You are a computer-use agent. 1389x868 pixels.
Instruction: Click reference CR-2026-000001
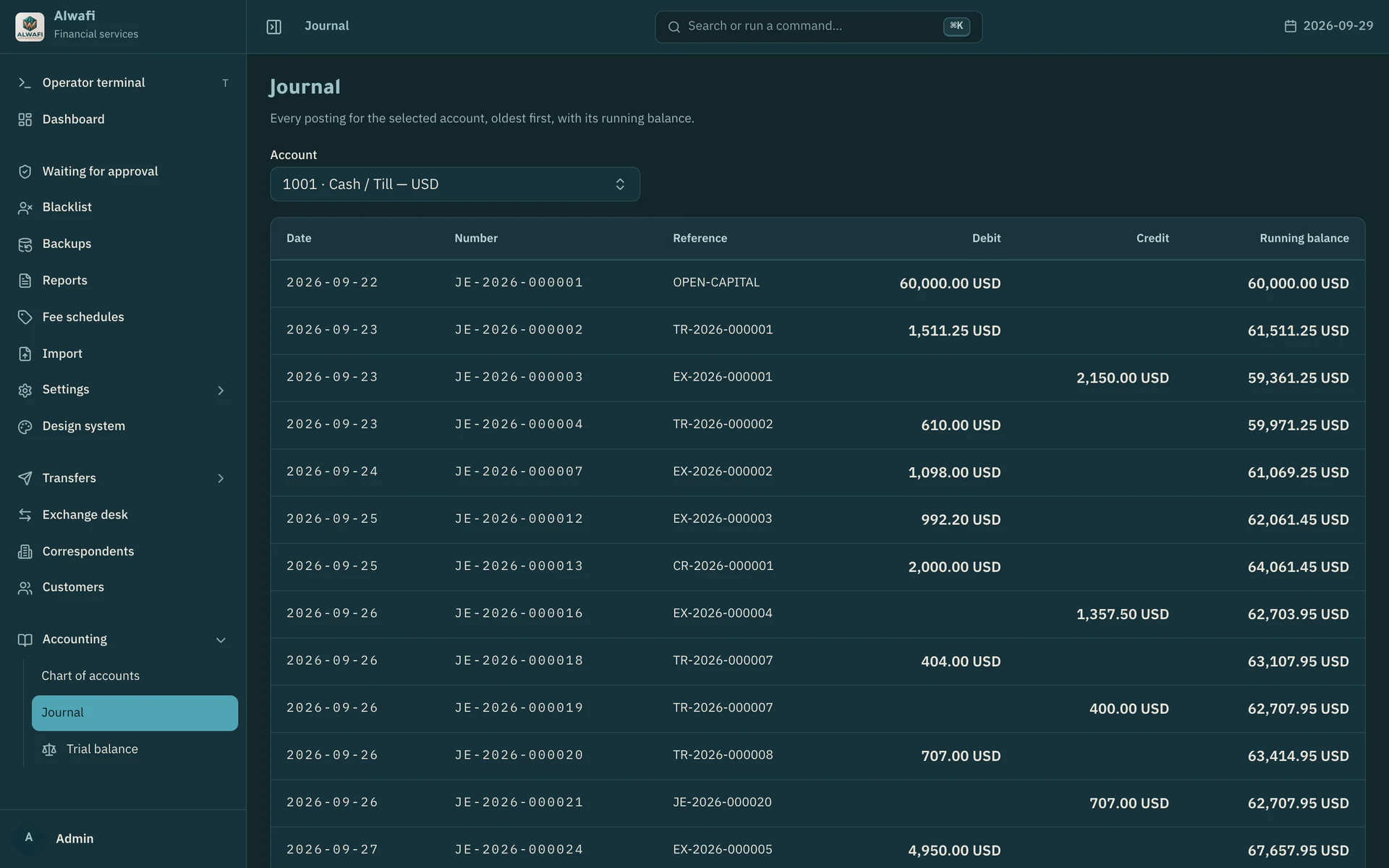coord(723,566)
